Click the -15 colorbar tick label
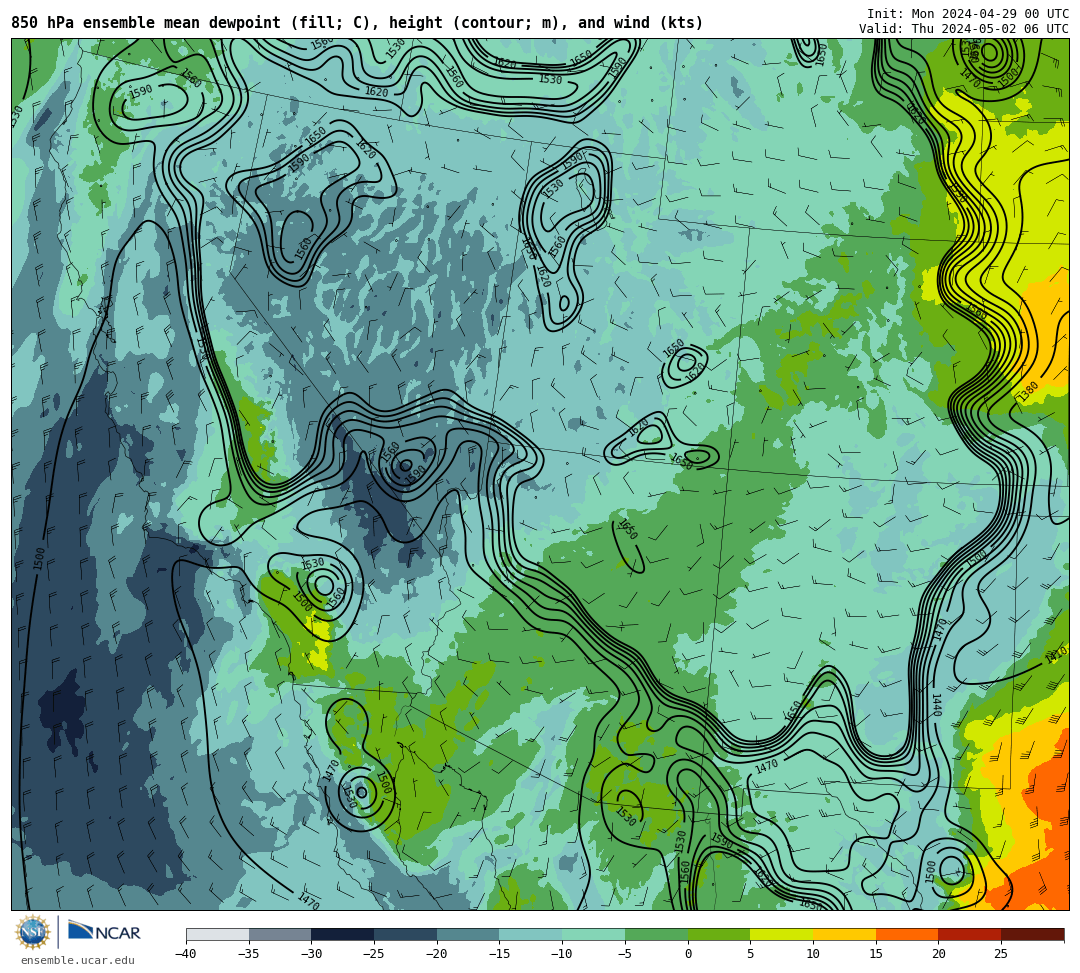 point(499,954)
